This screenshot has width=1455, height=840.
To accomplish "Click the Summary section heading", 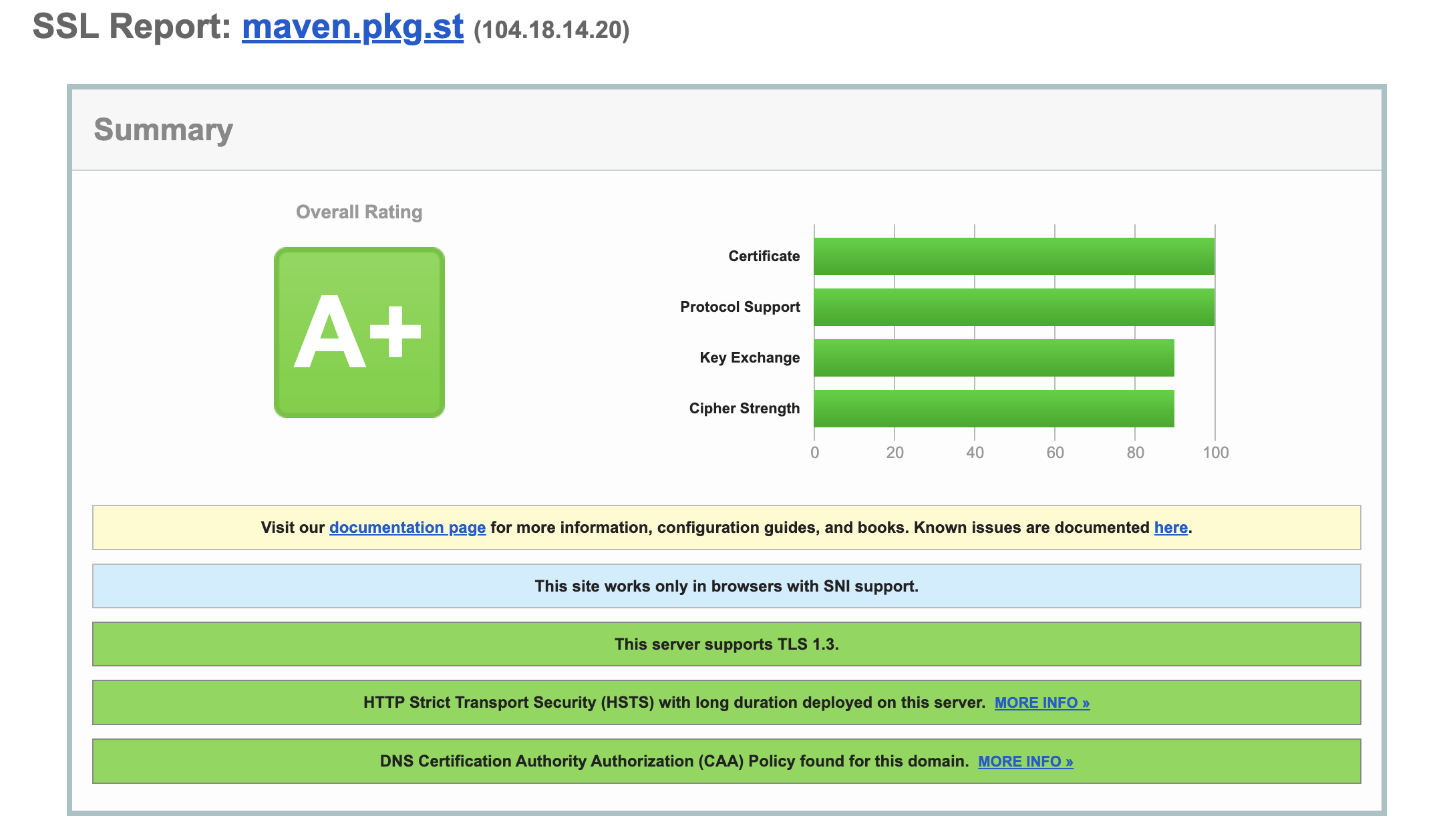I will click(x=163, y=130).
